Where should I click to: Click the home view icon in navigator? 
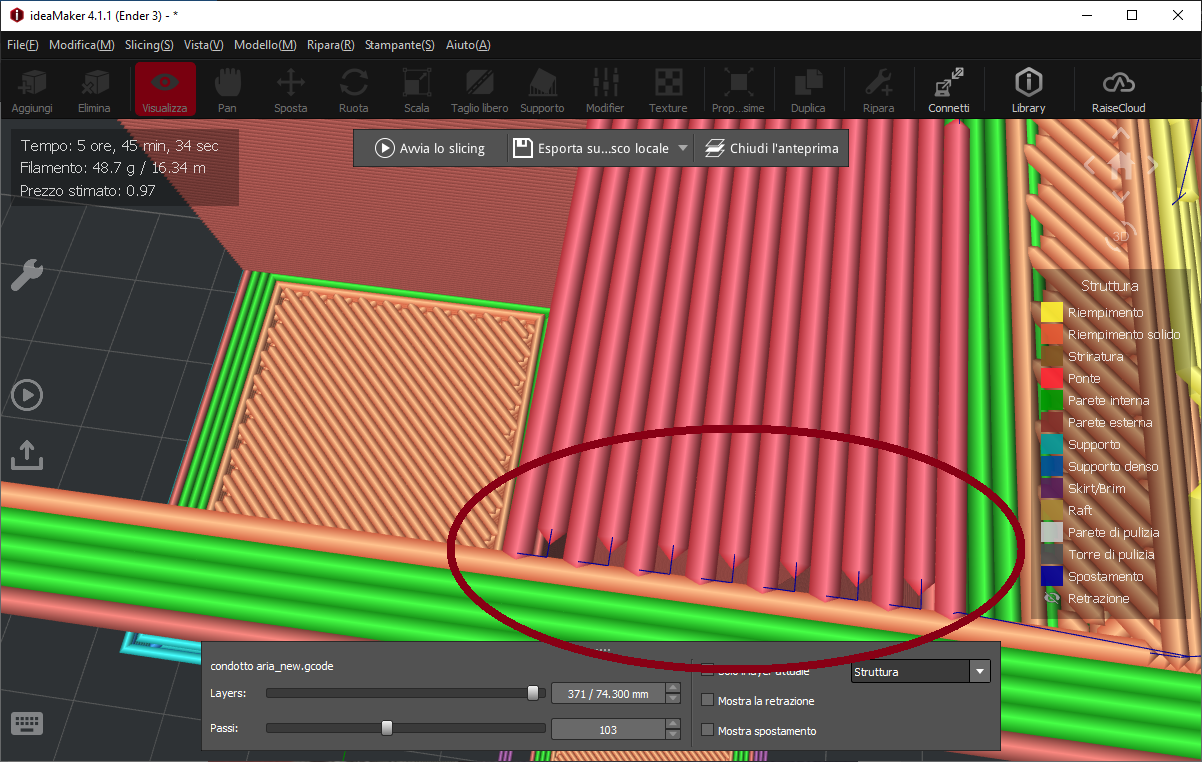tap(1121, 167)
